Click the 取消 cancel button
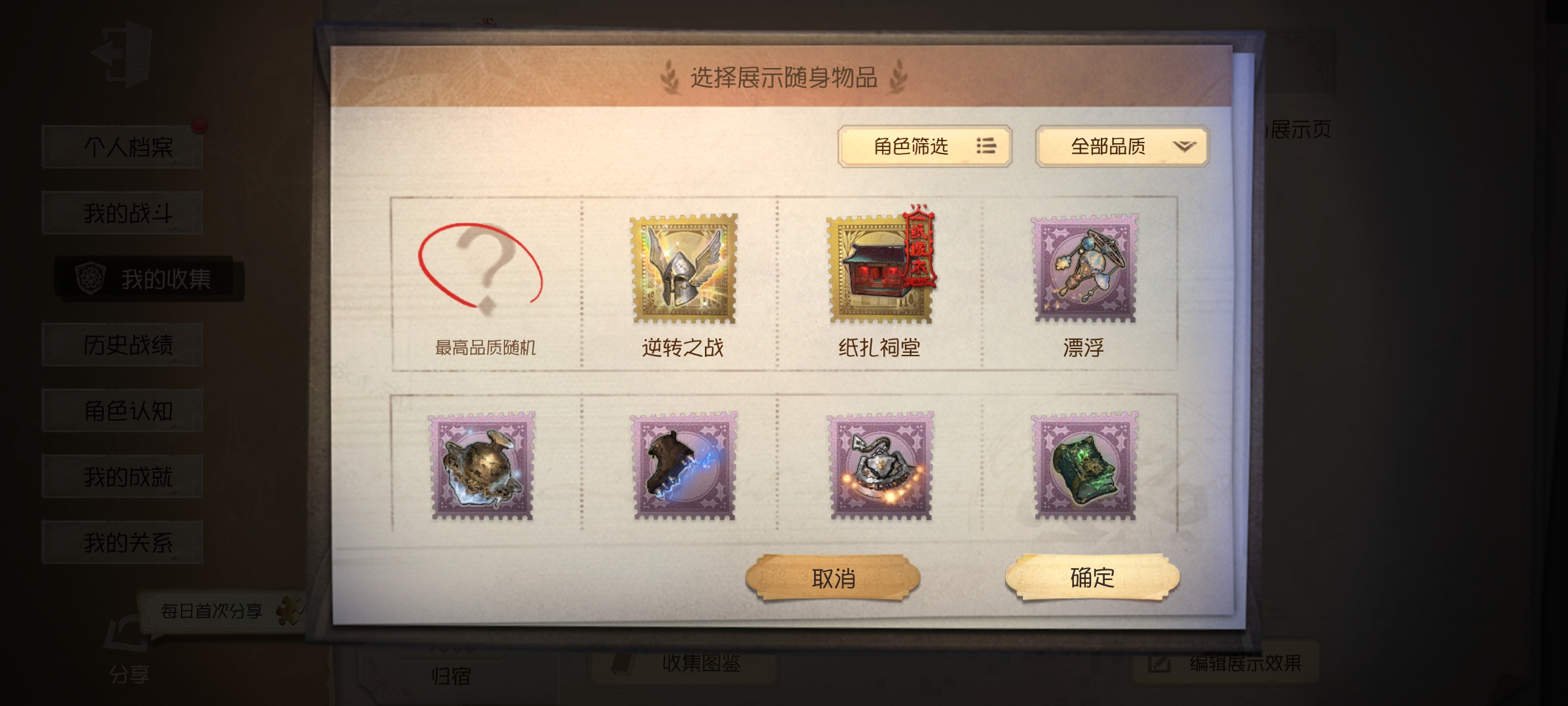This screenshot has width=1568, height=706. click(833, 578)
